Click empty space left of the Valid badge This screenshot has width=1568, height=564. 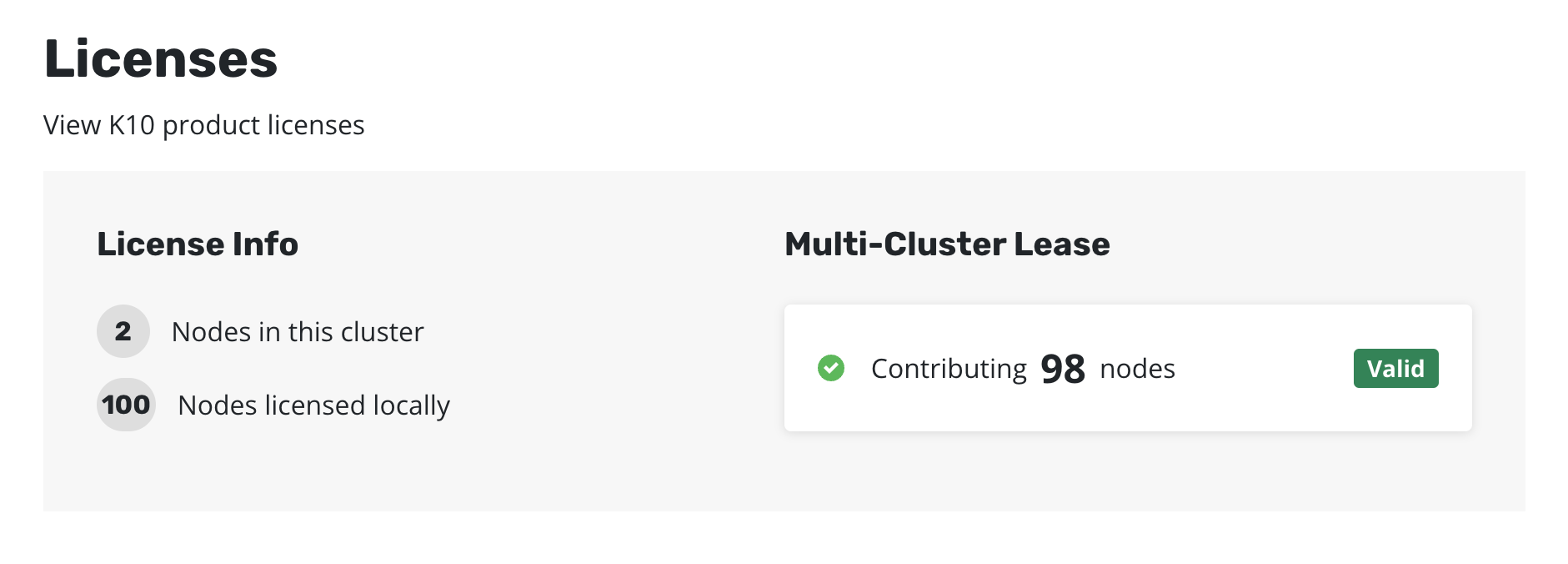click(x=1263, y=369)
